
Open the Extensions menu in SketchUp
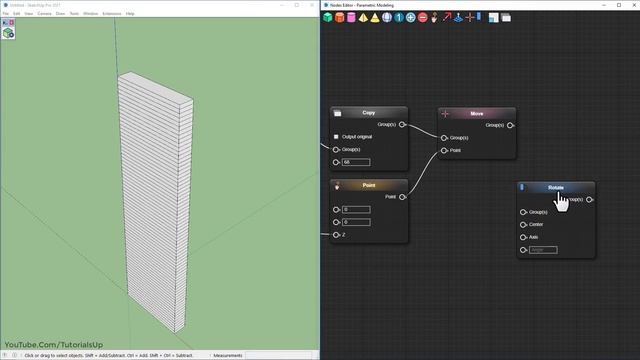click(112, 13)
